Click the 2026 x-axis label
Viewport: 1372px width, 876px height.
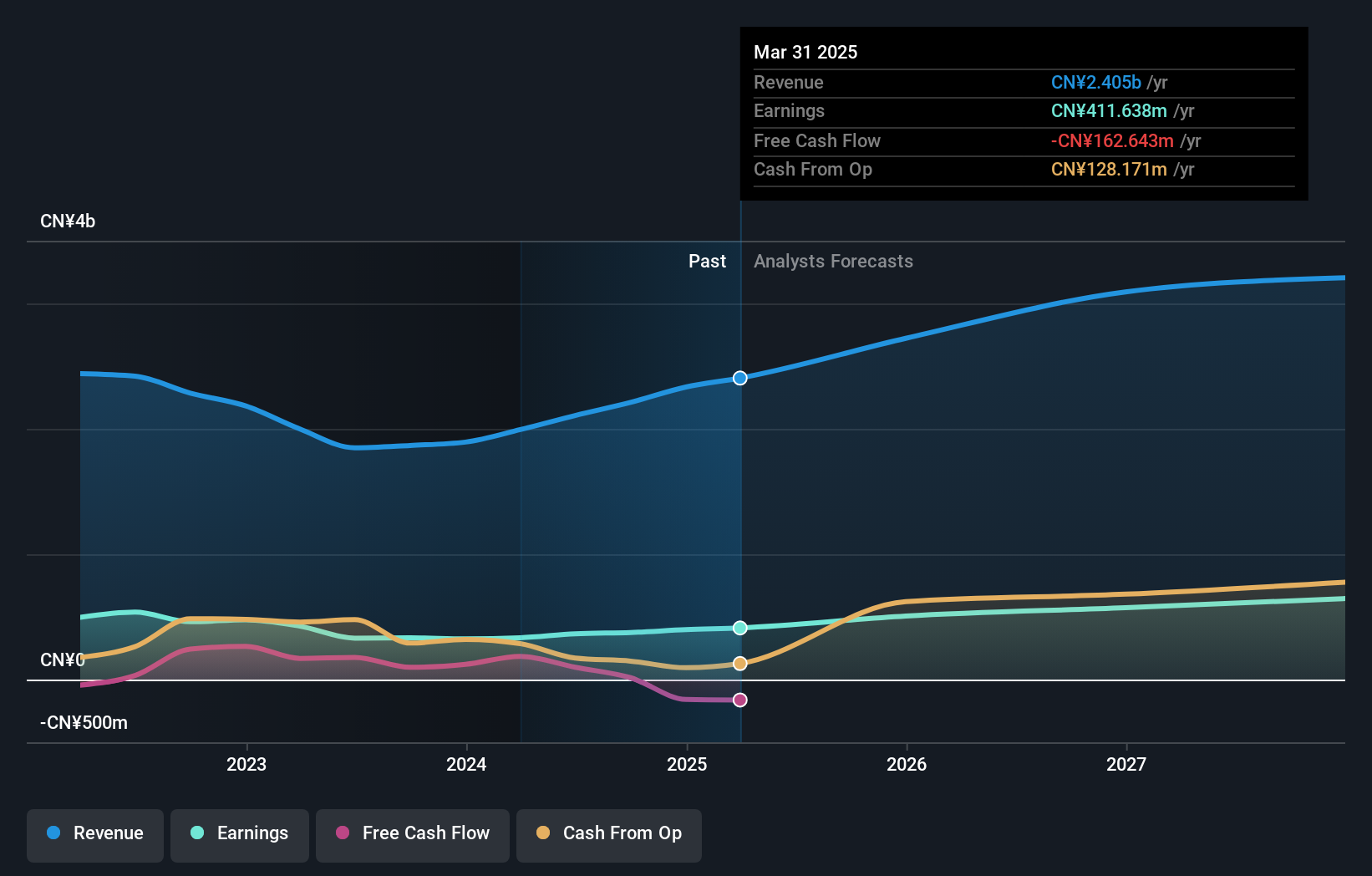907,764
